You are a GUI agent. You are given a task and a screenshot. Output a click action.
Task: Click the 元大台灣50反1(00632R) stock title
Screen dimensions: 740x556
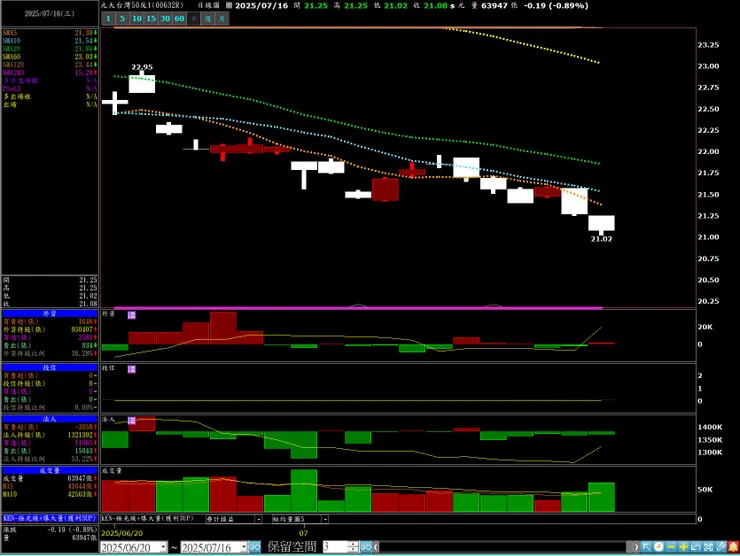point(142,6)
